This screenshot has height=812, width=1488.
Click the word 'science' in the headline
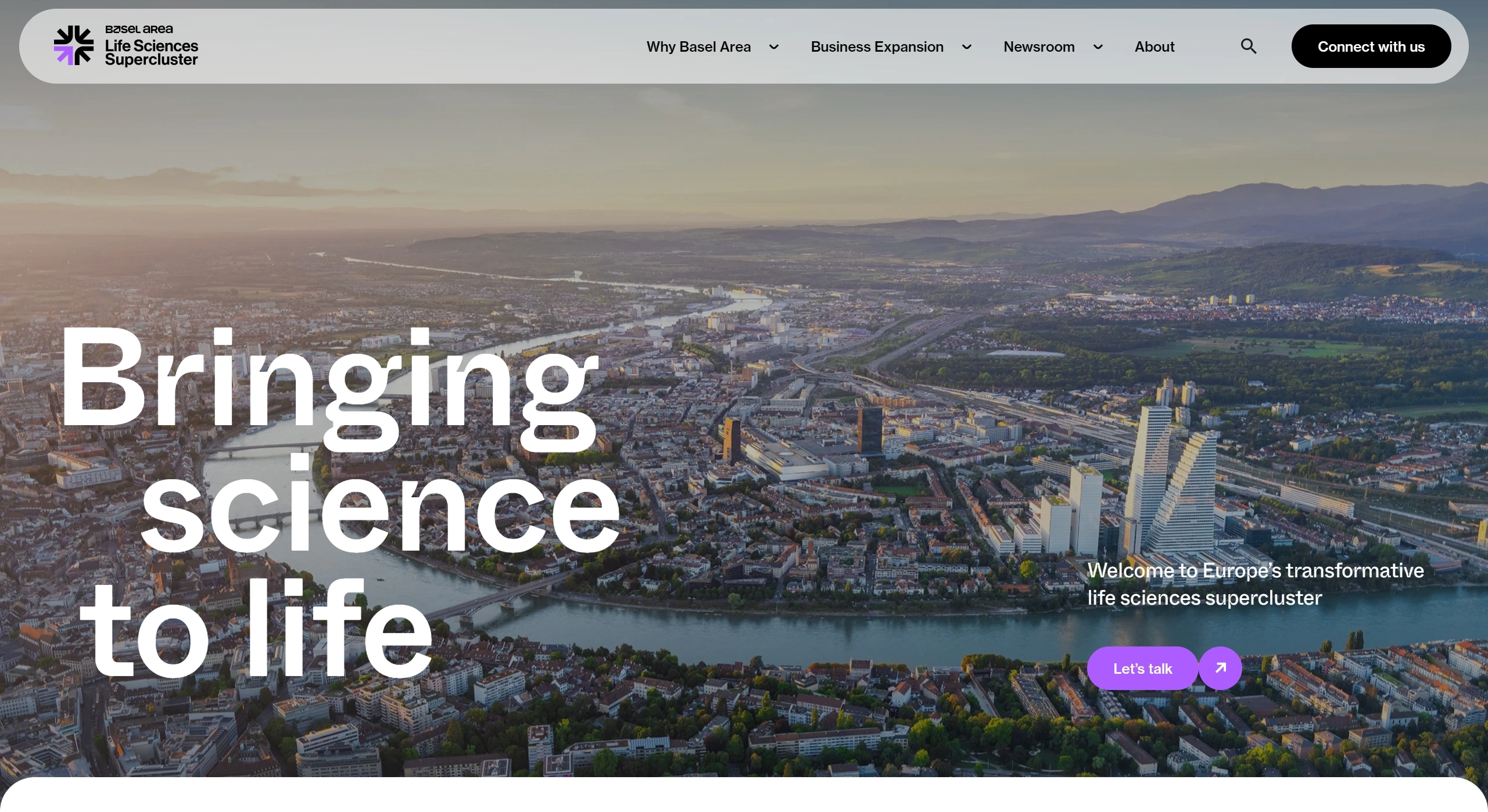pyautogui.click(x=381, y=505)
